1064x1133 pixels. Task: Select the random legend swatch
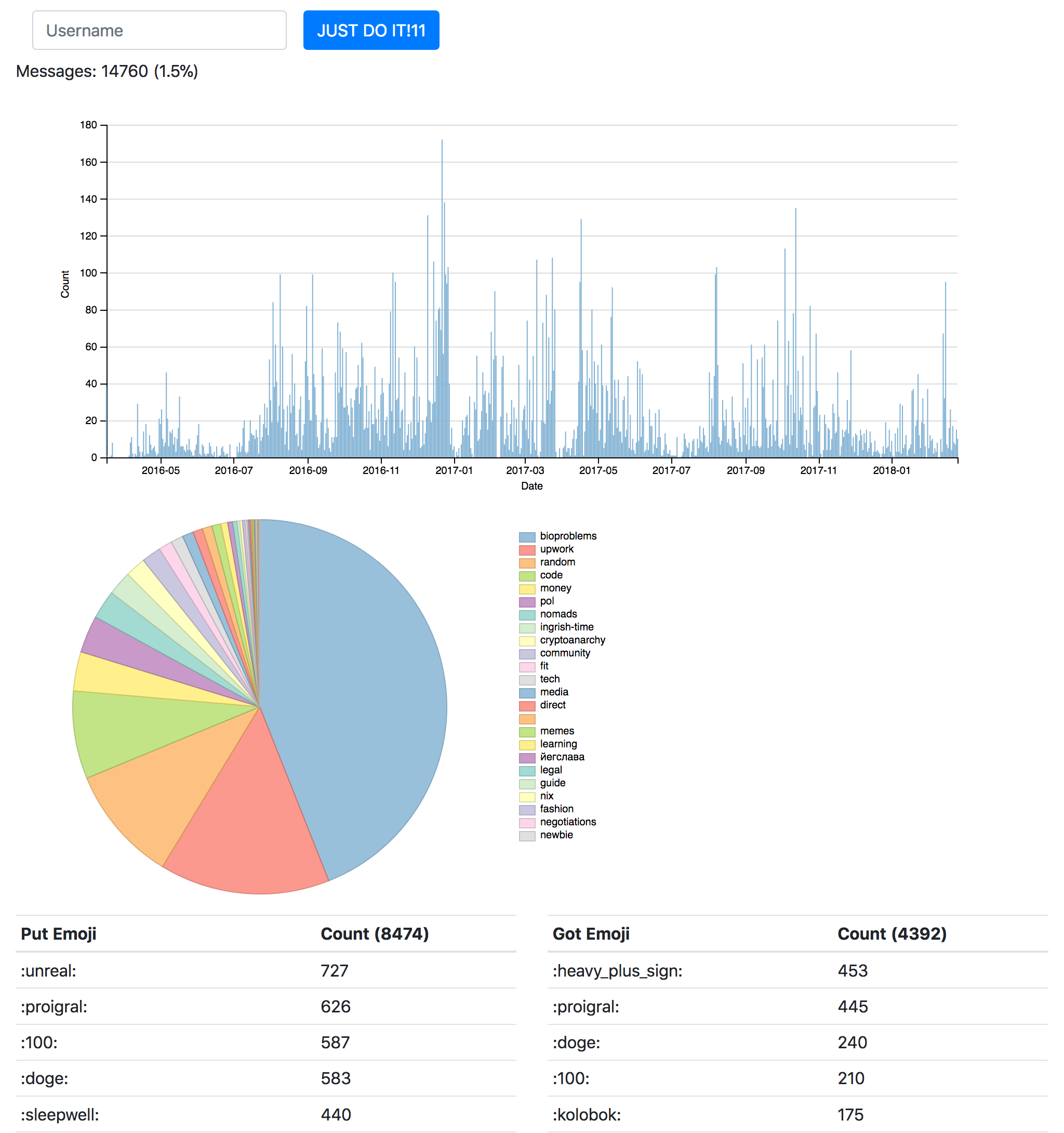point(527,563)
